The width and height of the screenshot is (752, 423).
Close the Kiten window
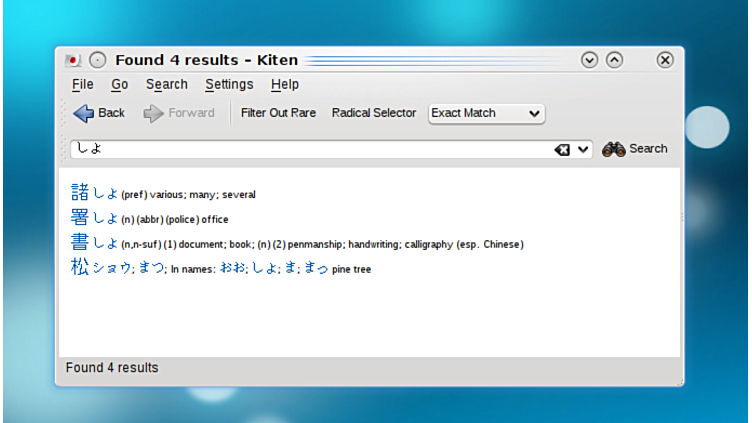665,60
